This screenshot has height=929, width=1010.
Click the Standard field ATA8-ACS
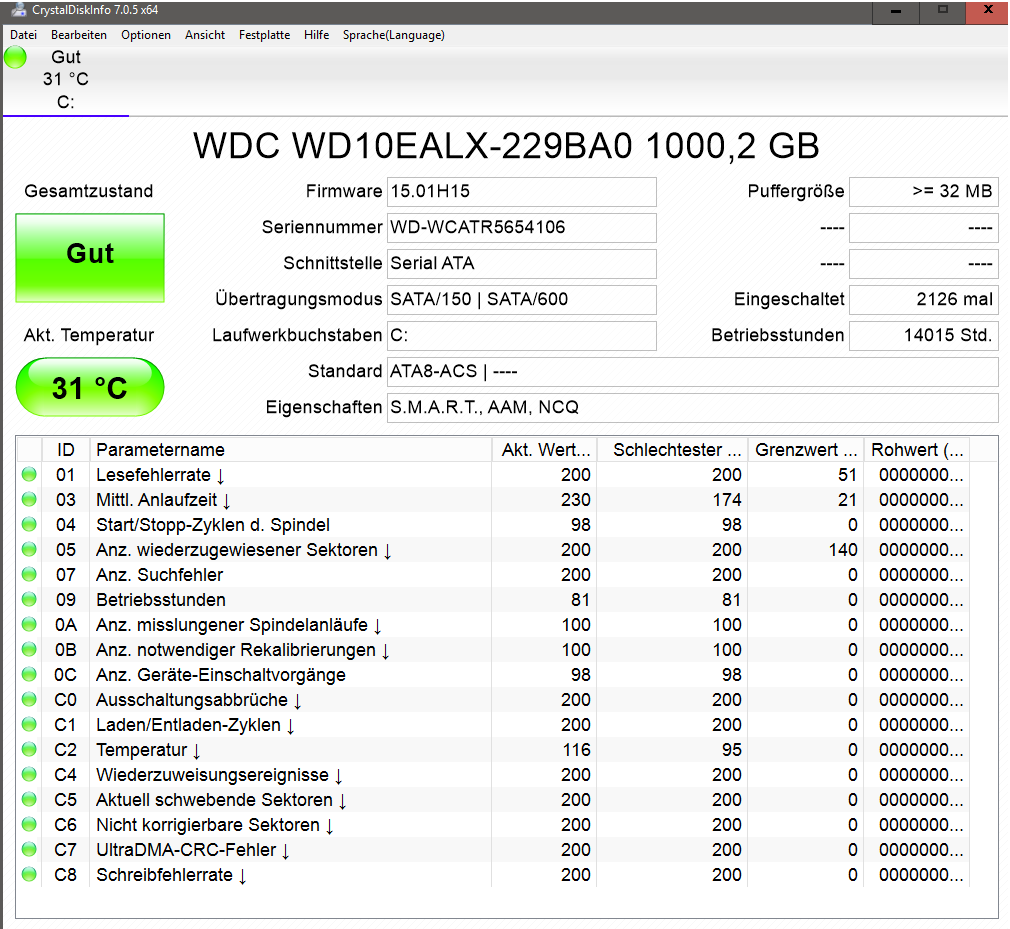(692, 372)
